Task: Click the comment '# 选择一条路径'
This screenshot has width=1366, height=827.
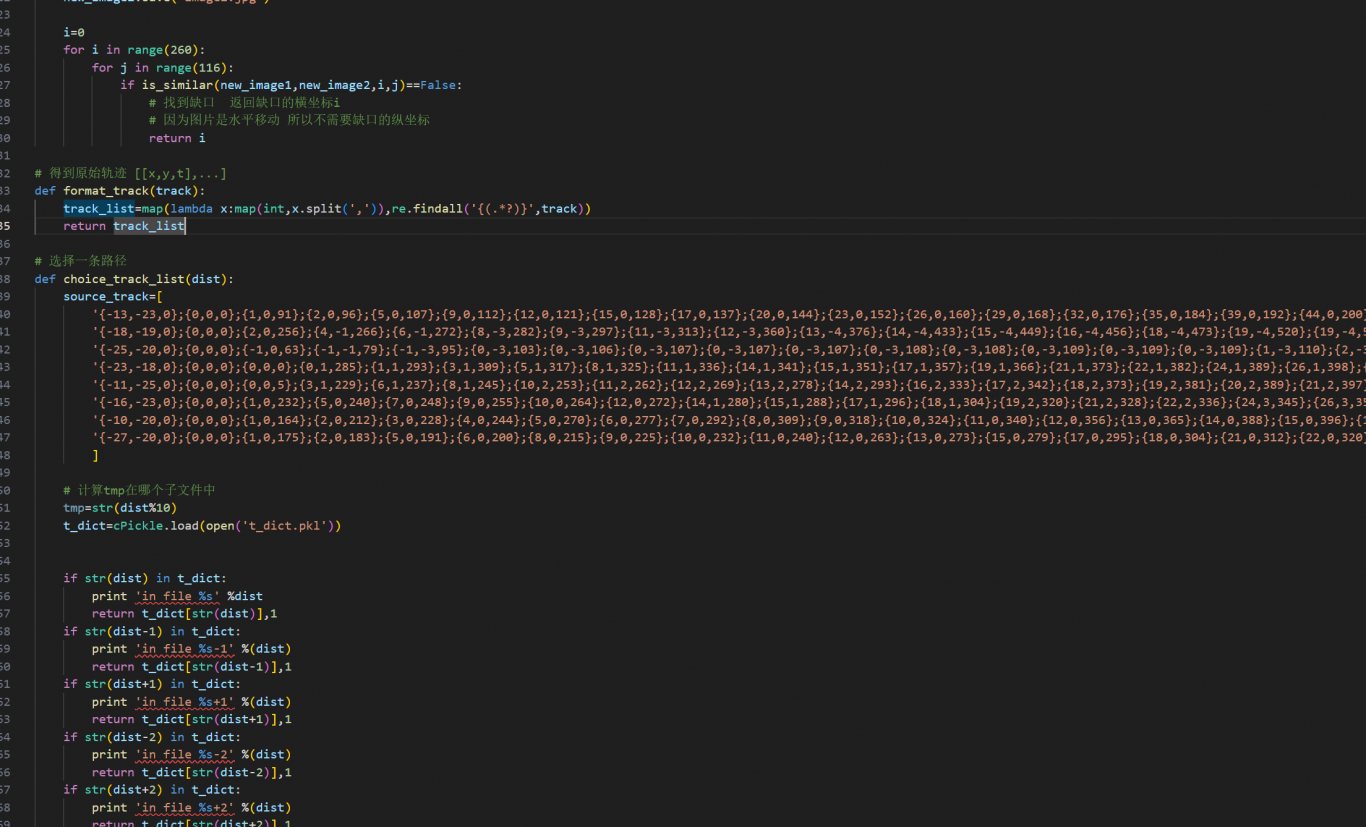Action: click(81, 261)
